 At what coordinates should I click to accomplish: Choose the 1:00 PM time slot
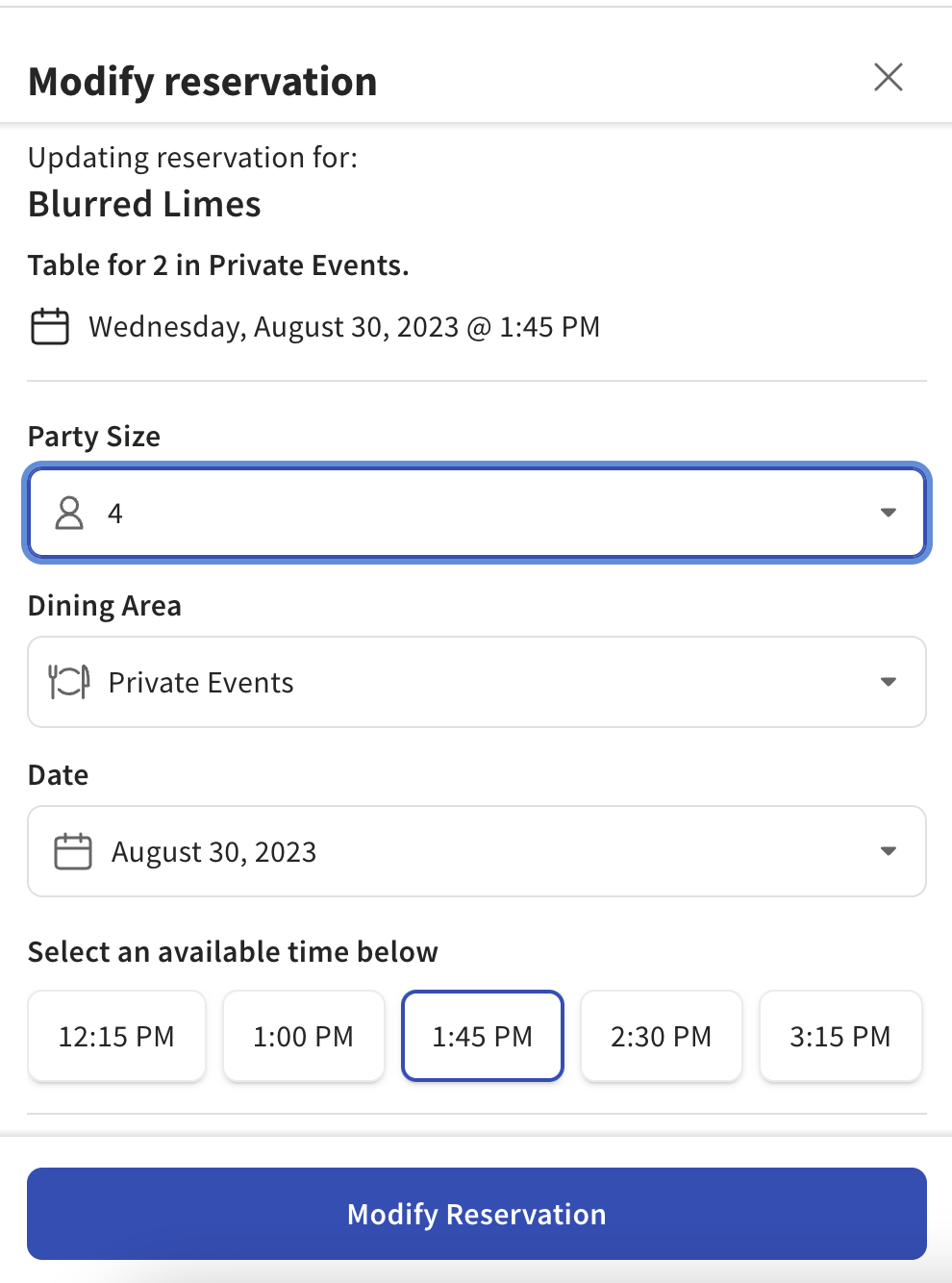(303, 1036)
